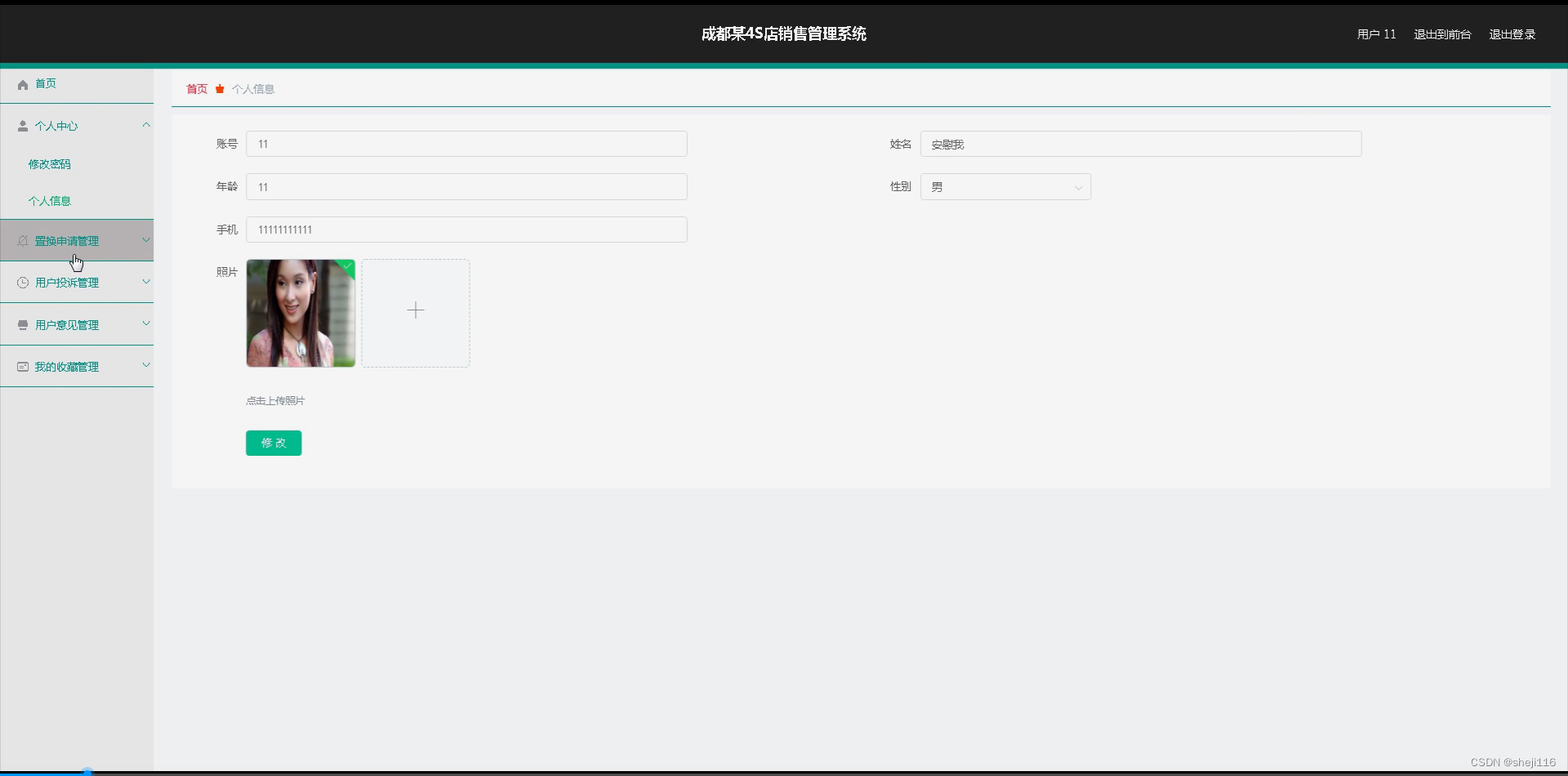Viewport: 1568px width, 776px height.
Task: Click the home icon beside 首页
Action: point(22,84)
